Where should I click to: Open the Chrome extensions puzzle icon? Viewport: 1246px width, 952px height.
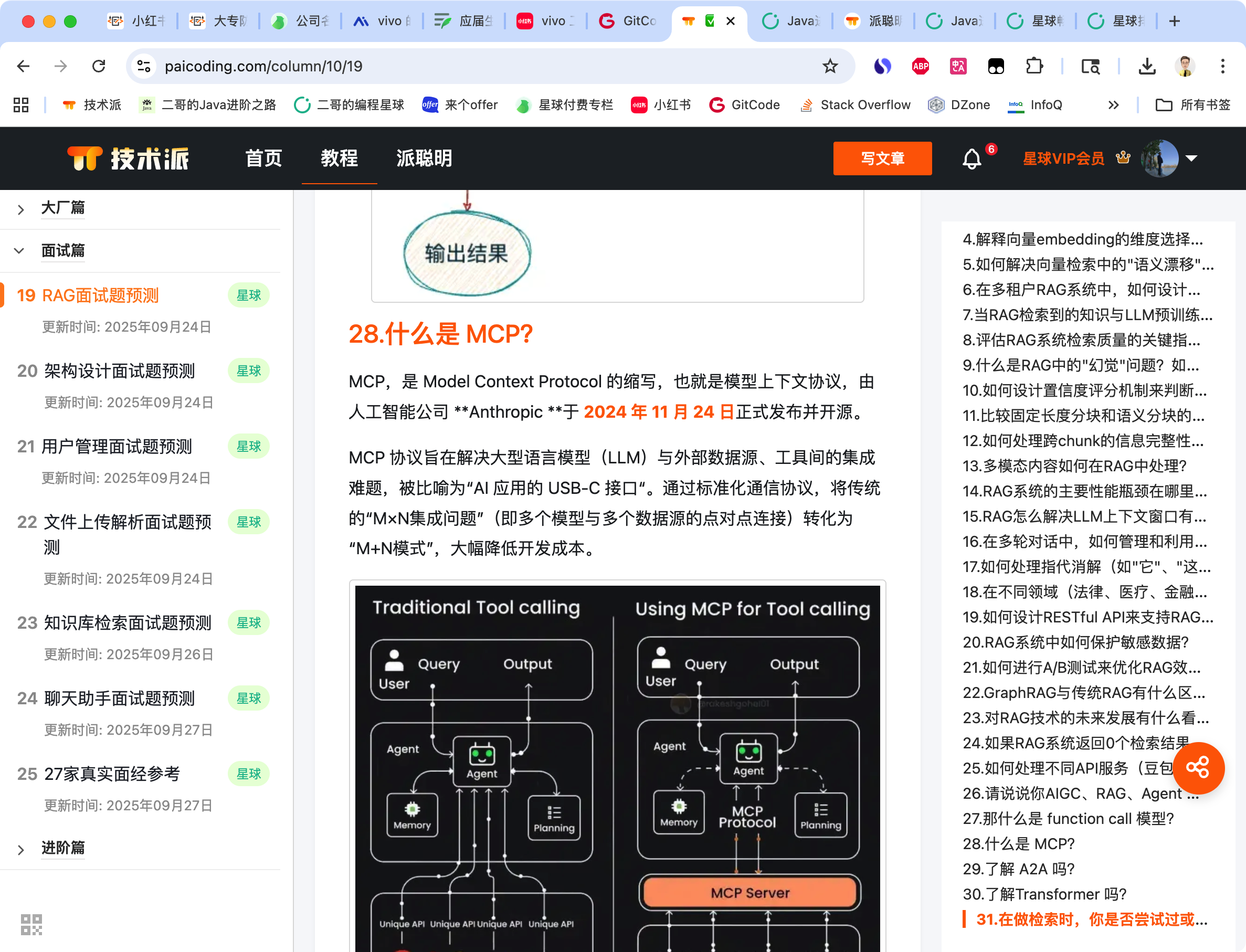(x=1034, y=66)
